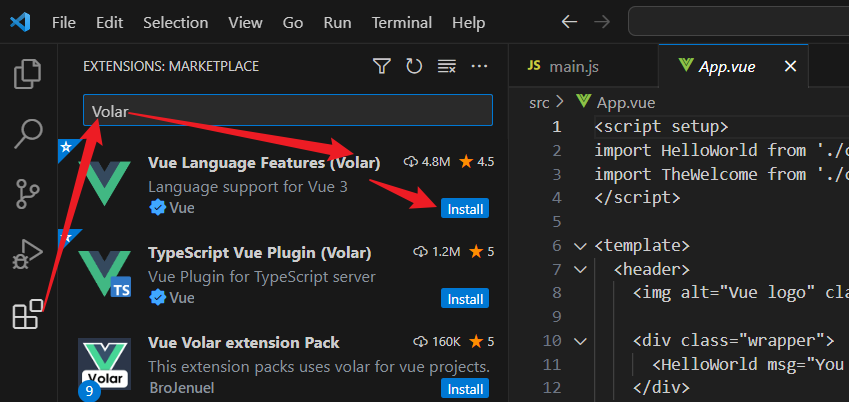This screenshot has height=402, width=849.
Task: Refresh the extensions list
Action: [x=414, y=67]
